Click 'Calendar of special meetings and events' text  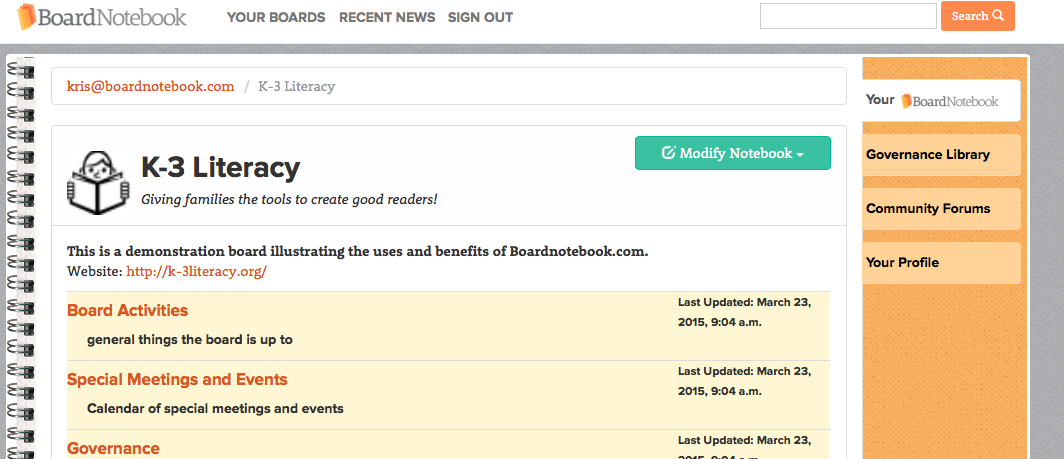[215, 409]
